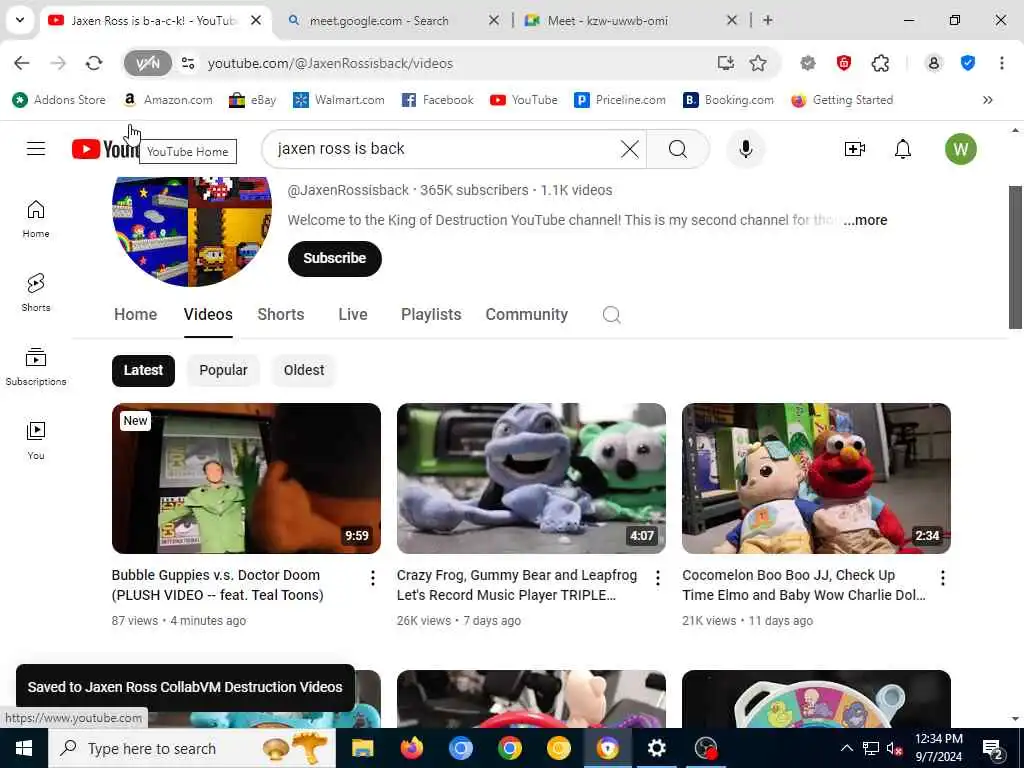1024x768 pixels.
Task: Select the channel Videos tab
Action: [x=208, y=315]
